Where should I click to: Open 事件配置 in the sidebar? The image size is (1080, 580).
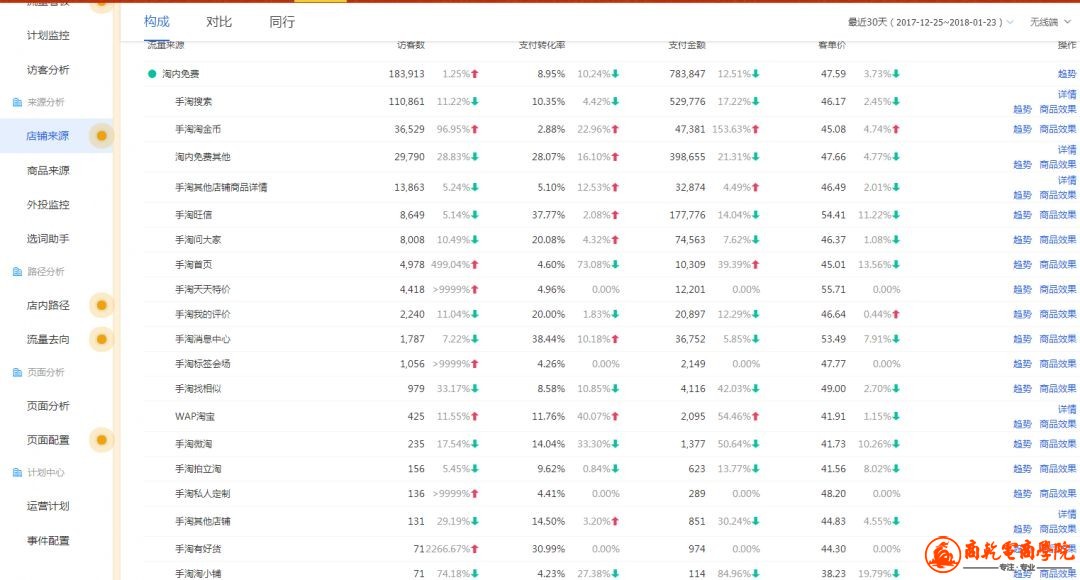point(48,541)
